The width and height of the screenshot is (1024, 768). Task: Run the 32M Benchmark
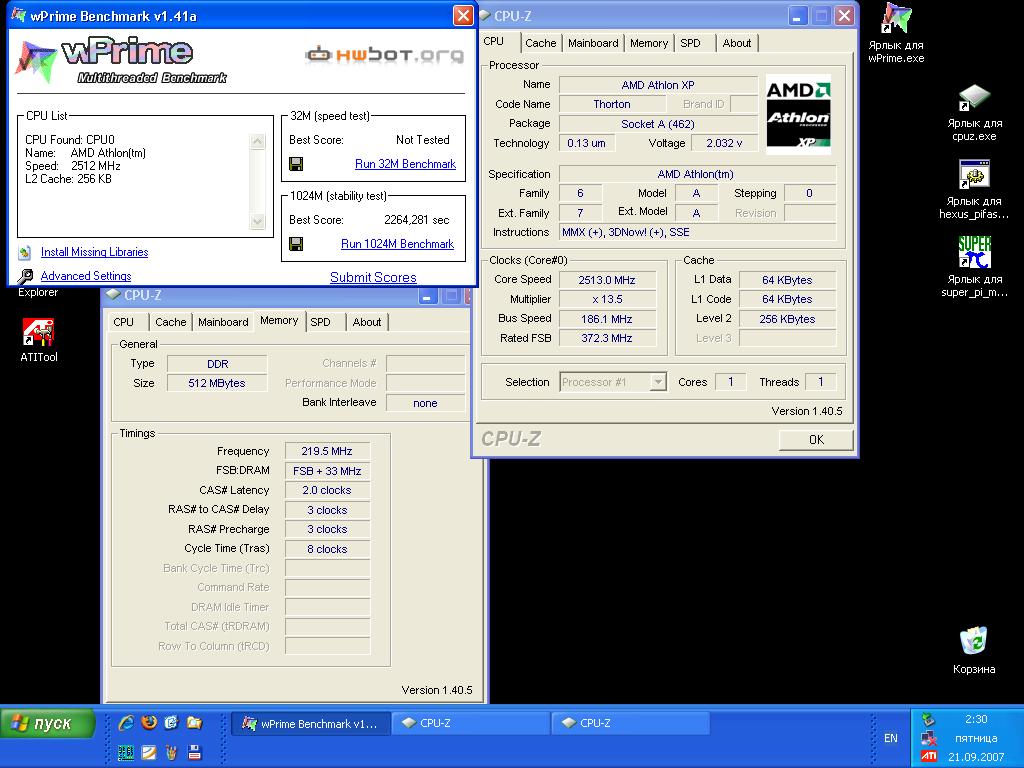[x=406, y=164]
